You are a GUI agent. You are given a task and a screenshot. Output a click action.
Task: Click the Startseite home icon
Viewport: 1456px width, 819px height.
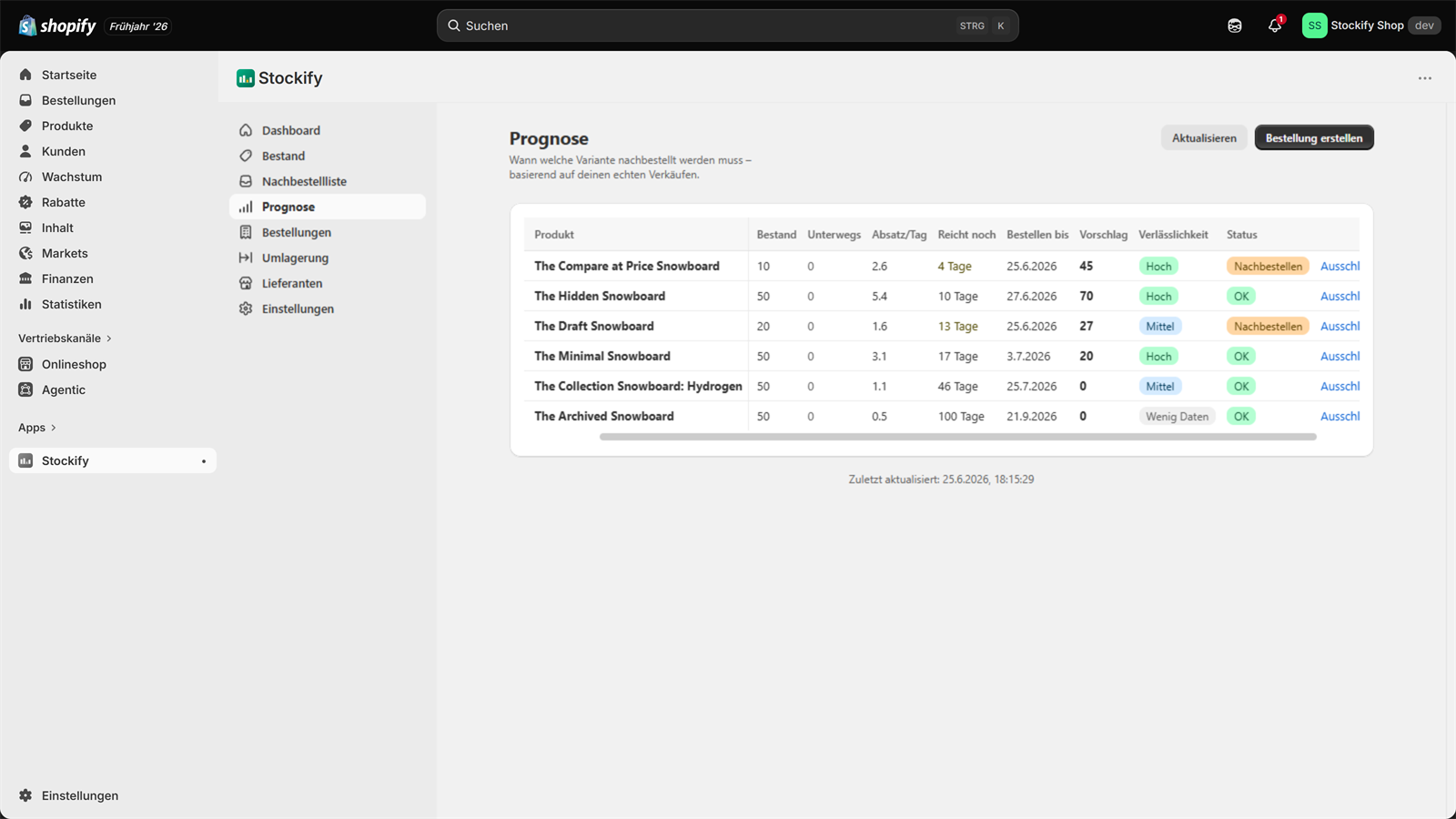[25, 75]
